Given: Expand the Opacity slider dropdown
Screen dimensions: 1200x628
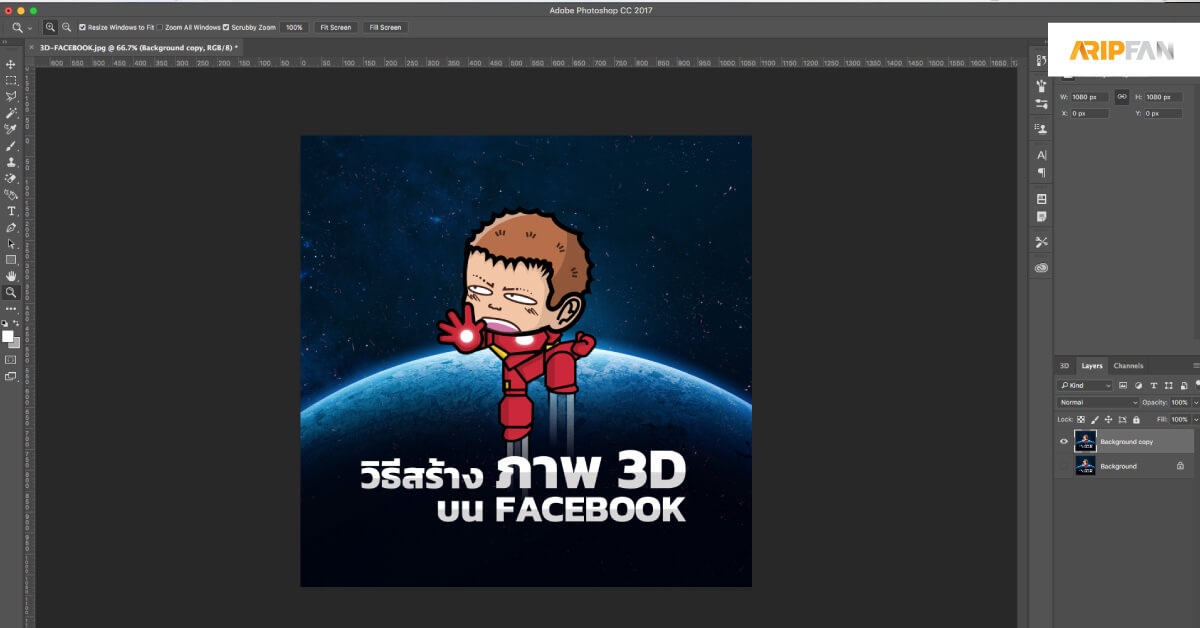Looking at the screenshot, I should [x=1196, y=402].
